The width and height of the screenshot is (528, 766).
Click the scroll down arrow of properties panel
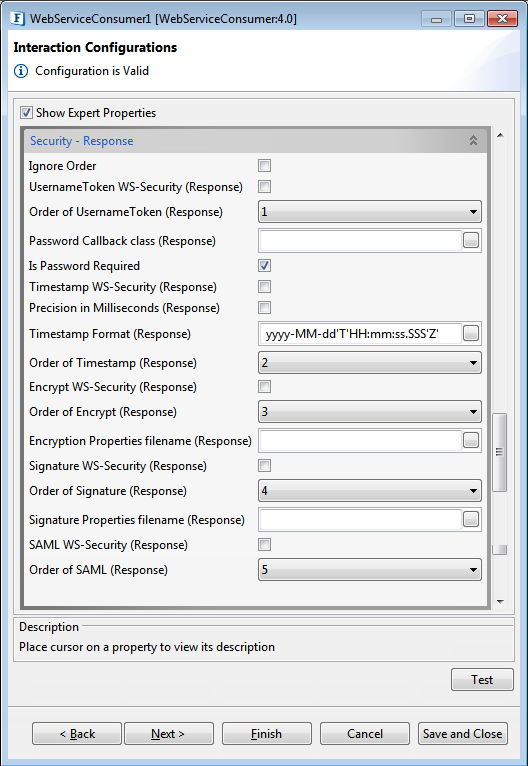point(500,601)
